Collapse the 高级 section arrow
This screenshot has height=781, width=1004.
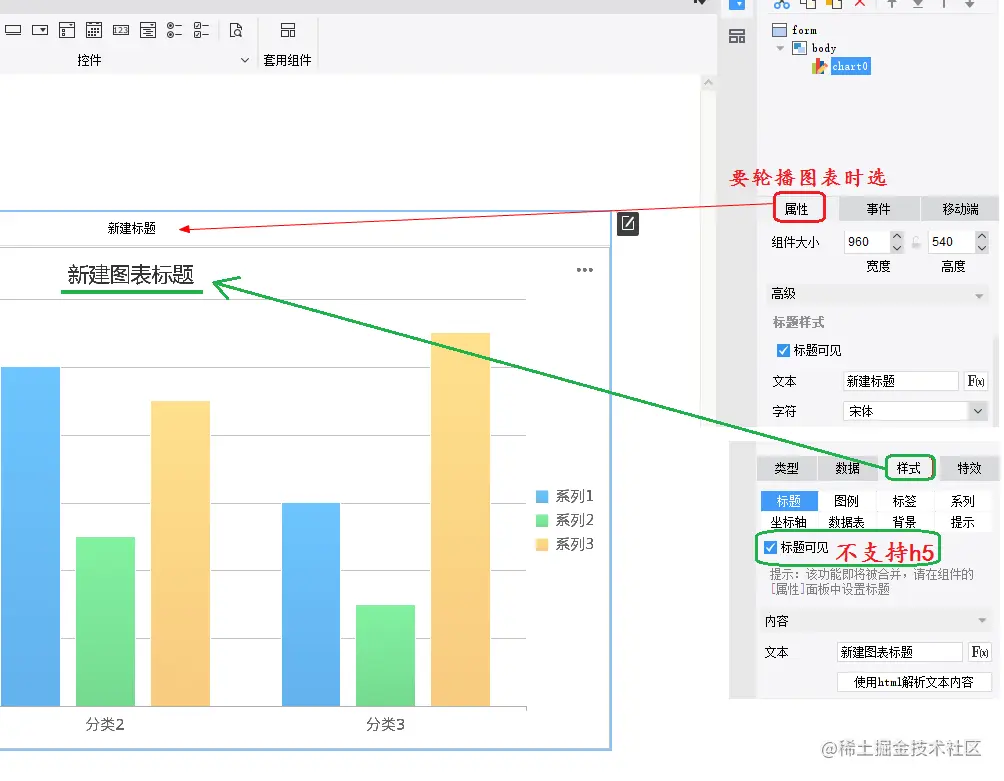tap(979, 296)
